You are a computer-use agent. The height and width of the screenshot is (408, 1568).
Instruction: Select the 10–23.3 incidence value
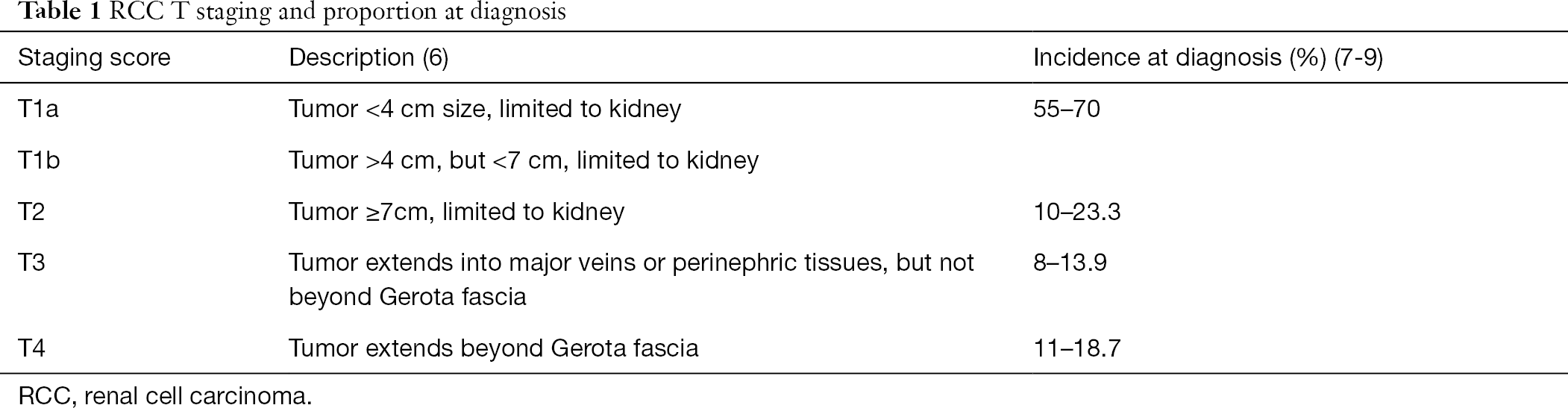point(1076,212)
